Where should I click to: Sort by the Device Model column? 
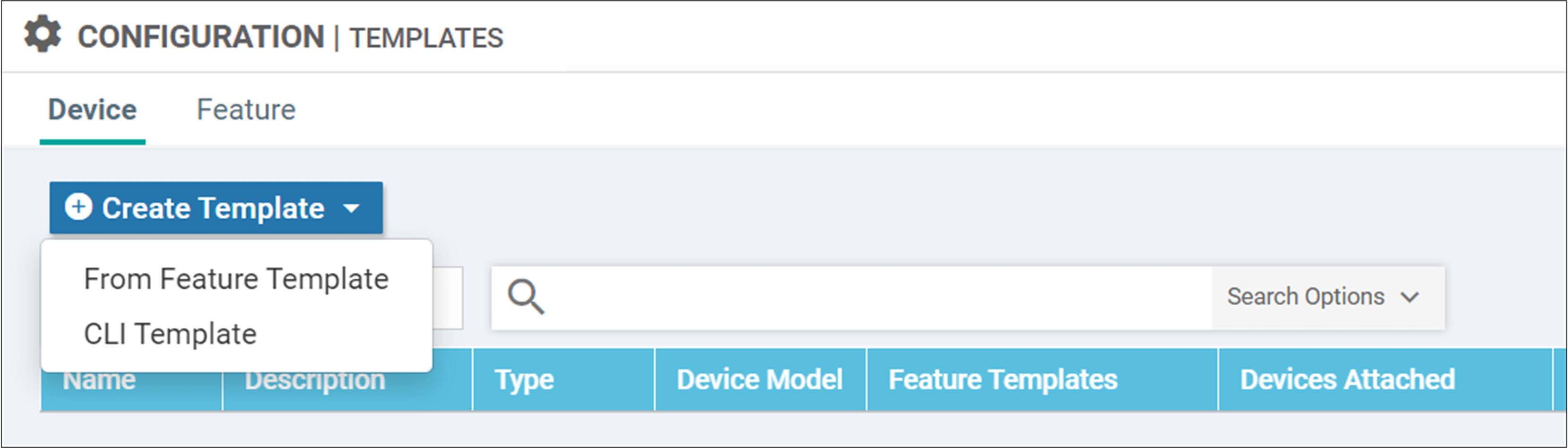point(760,380)
